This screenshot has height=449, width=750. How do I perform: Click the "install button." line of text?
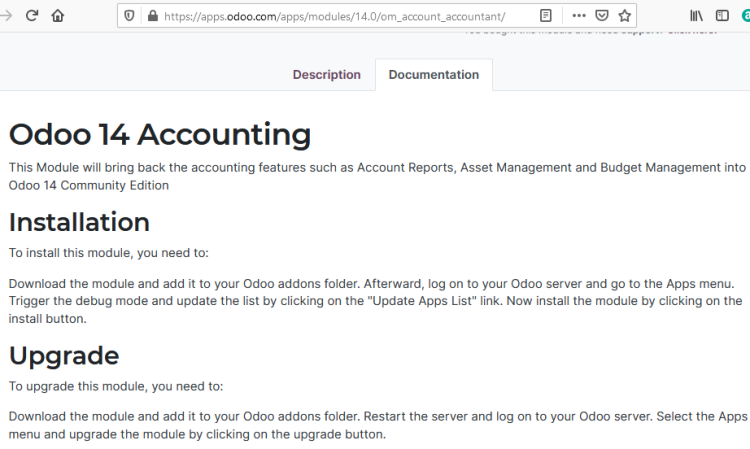pyautogui.click(x=47, y=318)
